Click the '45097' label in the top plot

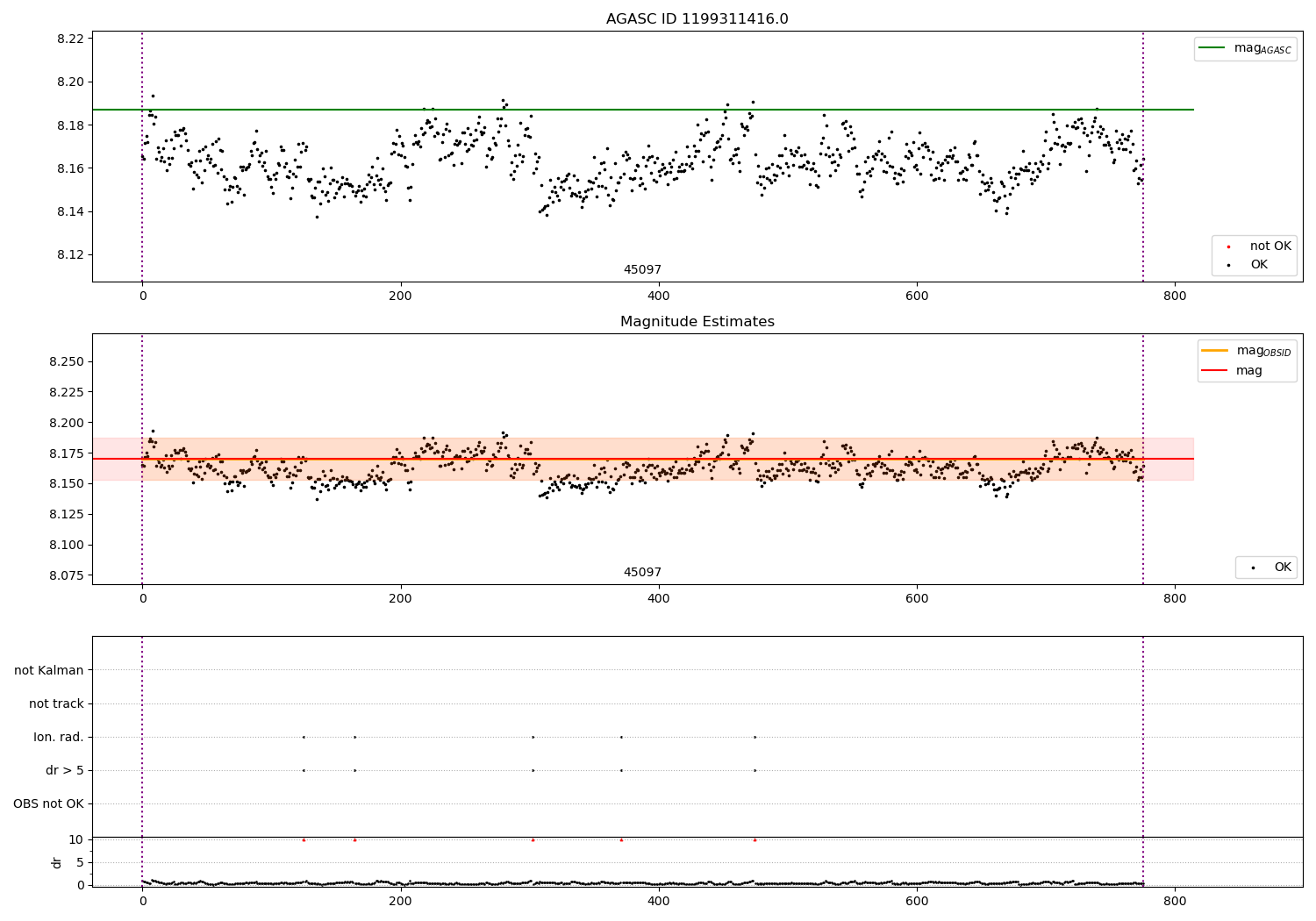(x=642, y=270)
